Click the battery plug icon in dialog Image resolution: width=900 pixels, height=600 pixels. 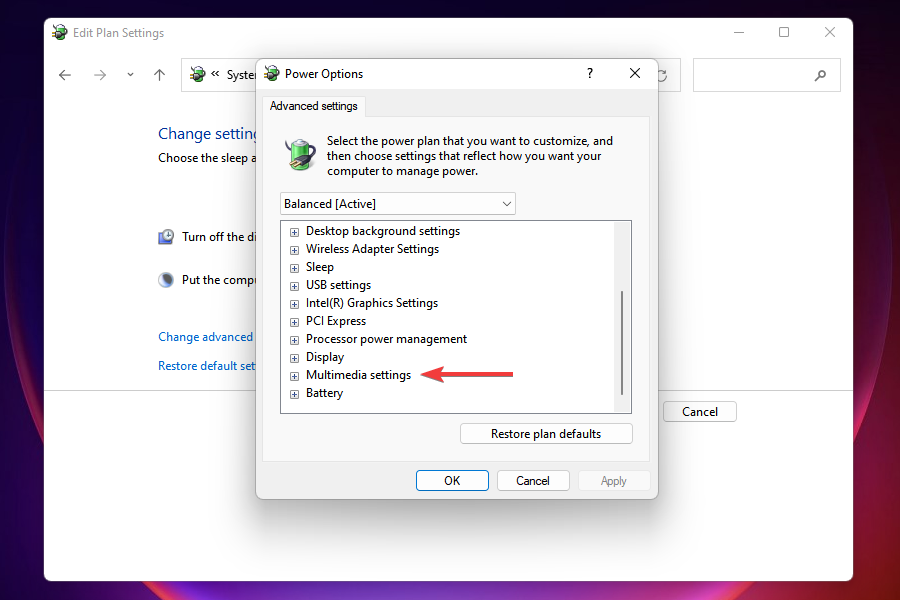coord(300,155)
